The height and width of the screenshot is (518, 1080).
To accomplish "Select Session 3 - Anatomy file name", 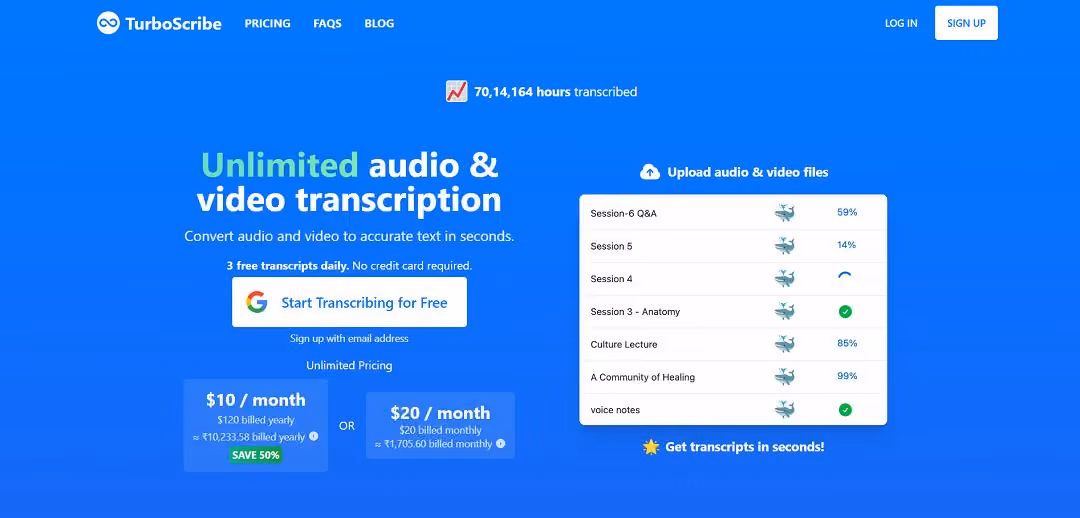I will click(635, 311).
